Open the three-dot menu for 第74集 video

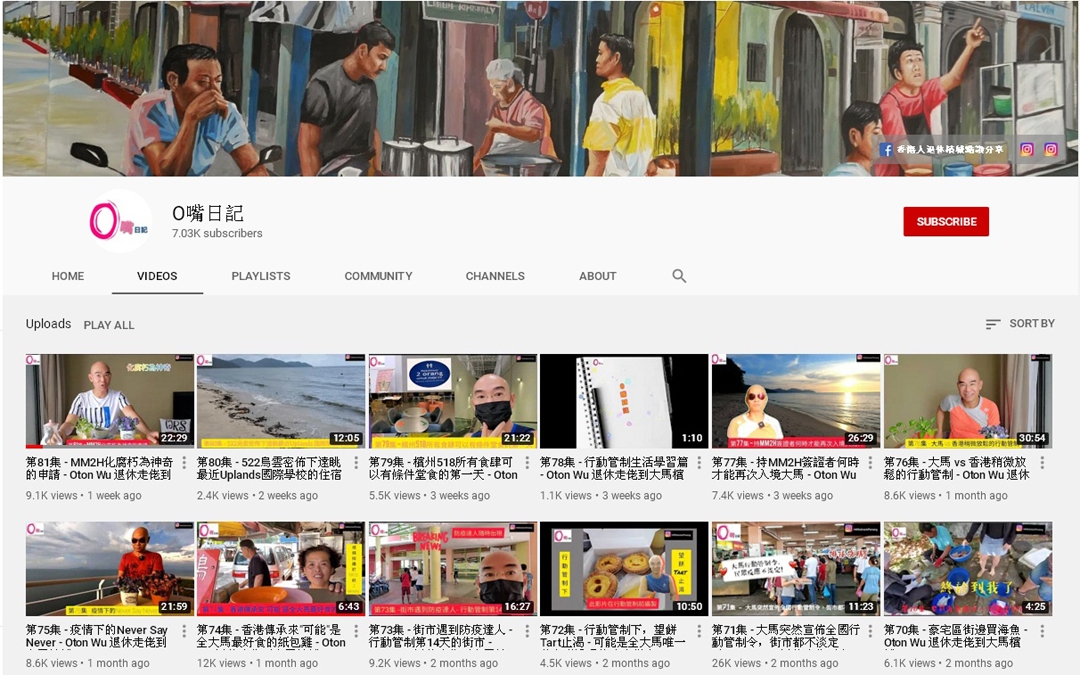tap(356, 631)
